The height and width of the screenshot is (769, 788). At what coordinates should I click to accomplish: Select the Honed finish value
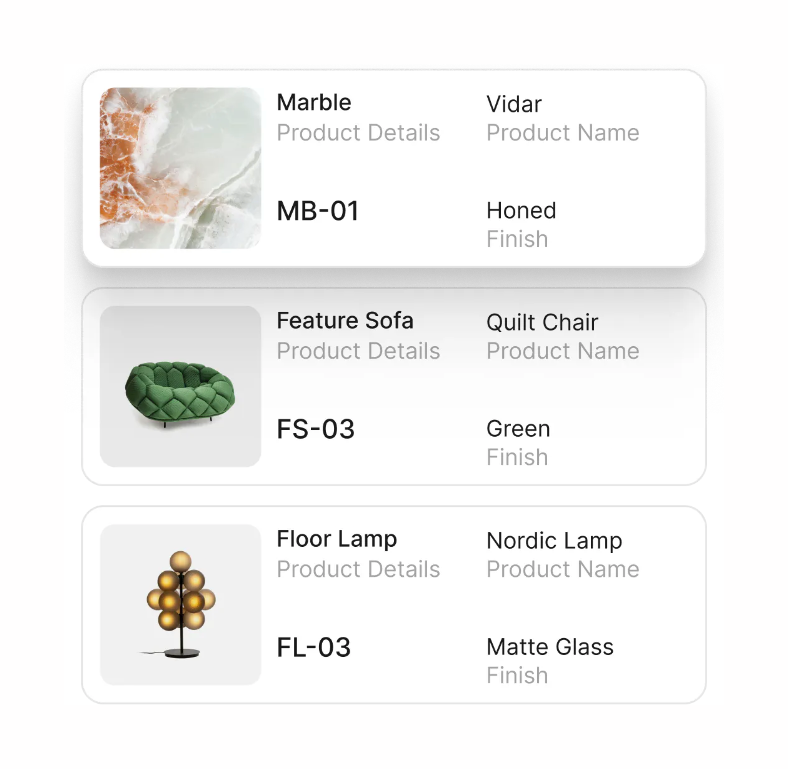[x=521, y=211]
